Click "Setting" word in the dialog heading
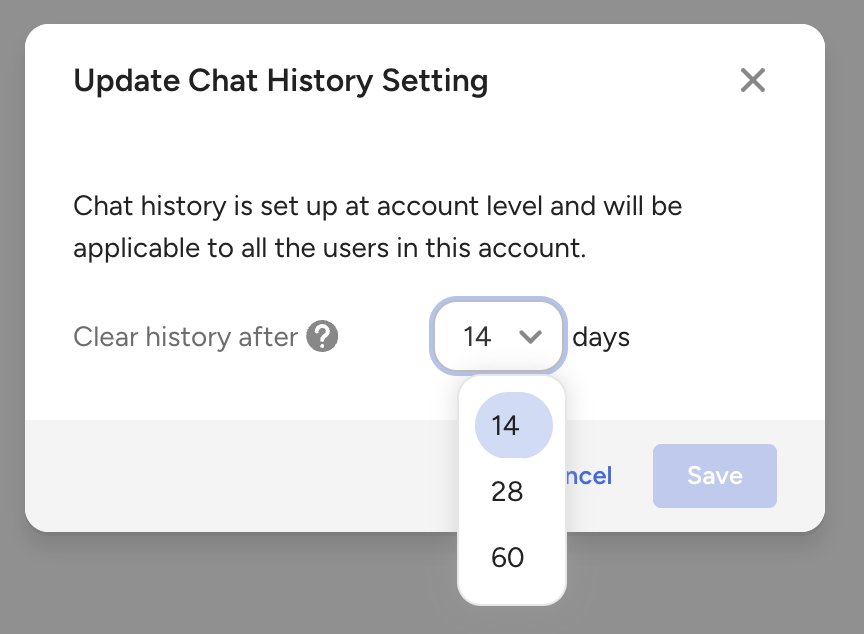 (x=435, y=81)
